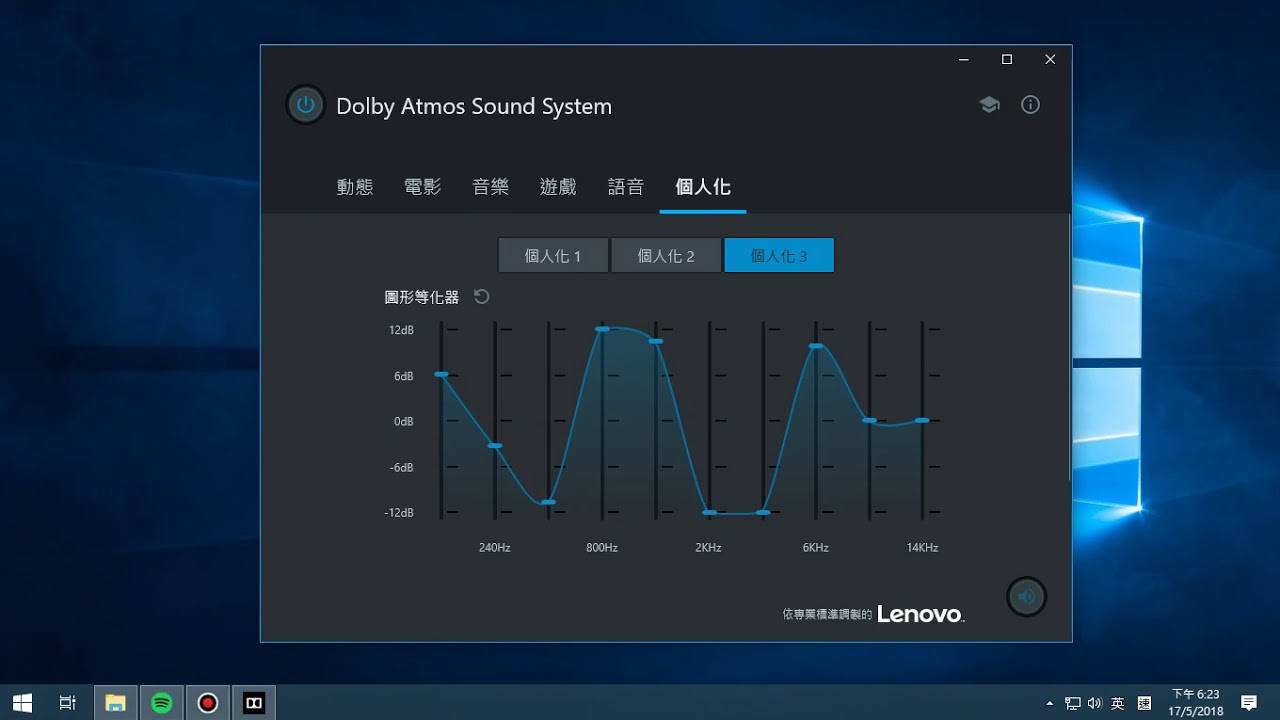
Task: Click the 圖形等化器 label
Action: [422, 297]
